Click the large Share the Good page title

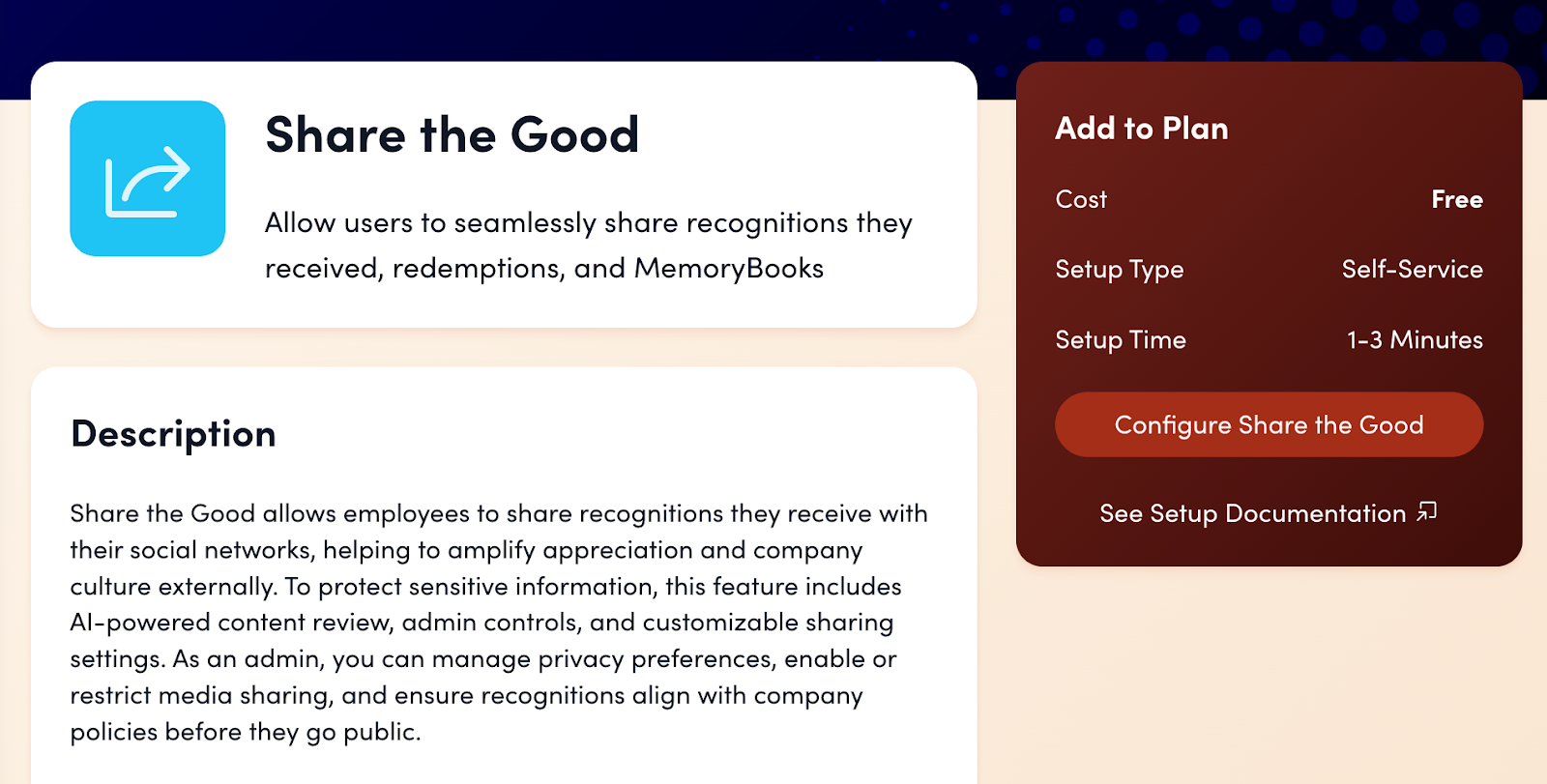point(452,134)
